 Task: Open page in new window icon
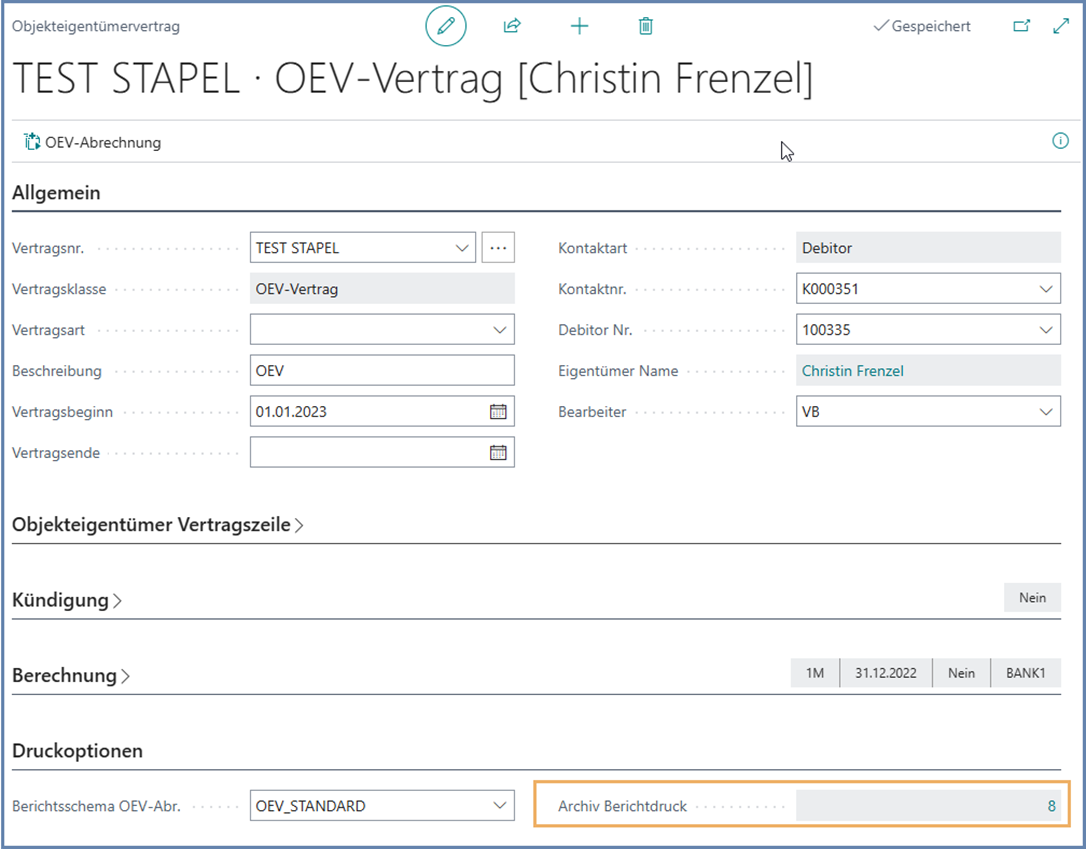[x=1021, y=27]
